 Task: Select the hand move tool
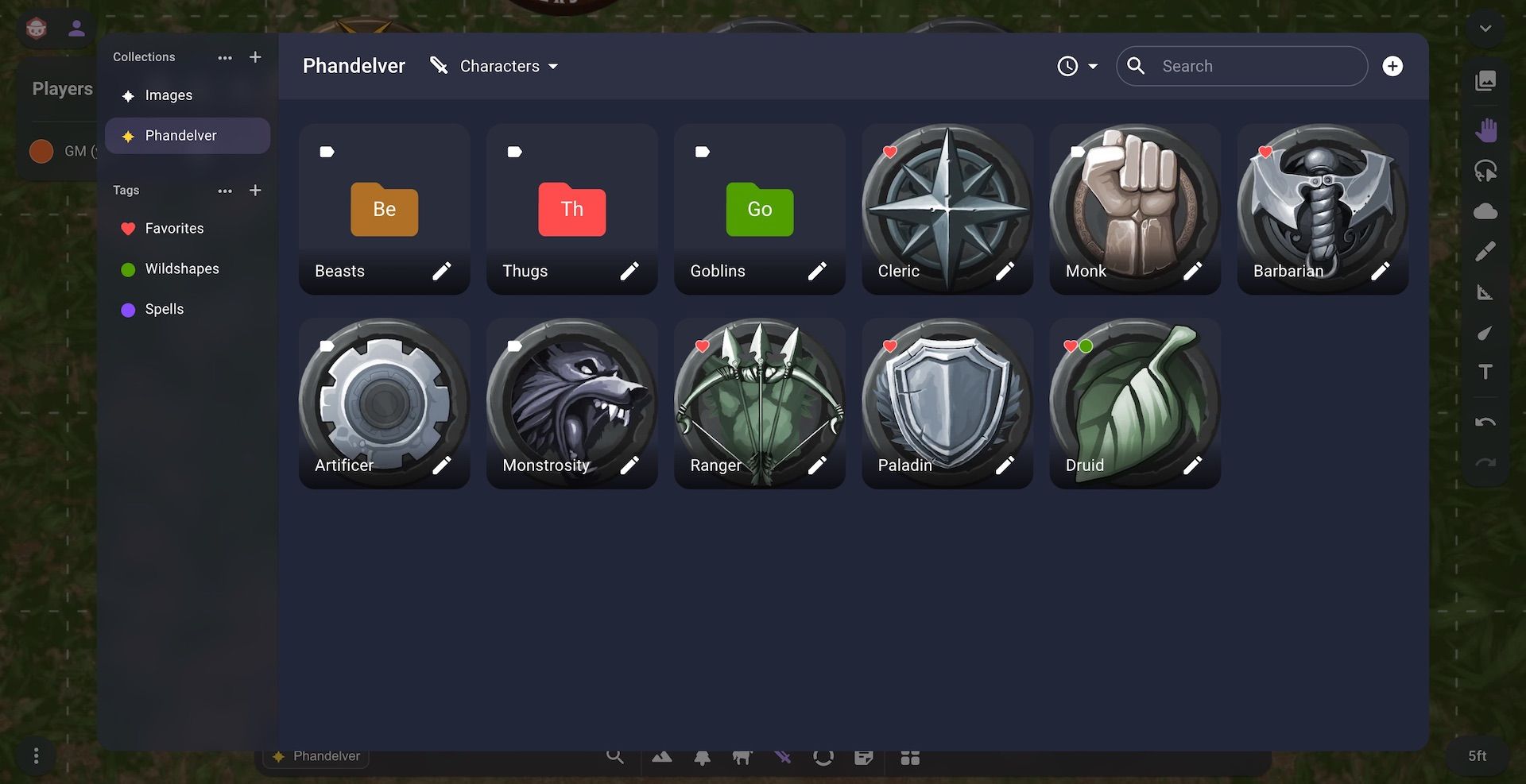[x=1485, y=130]
